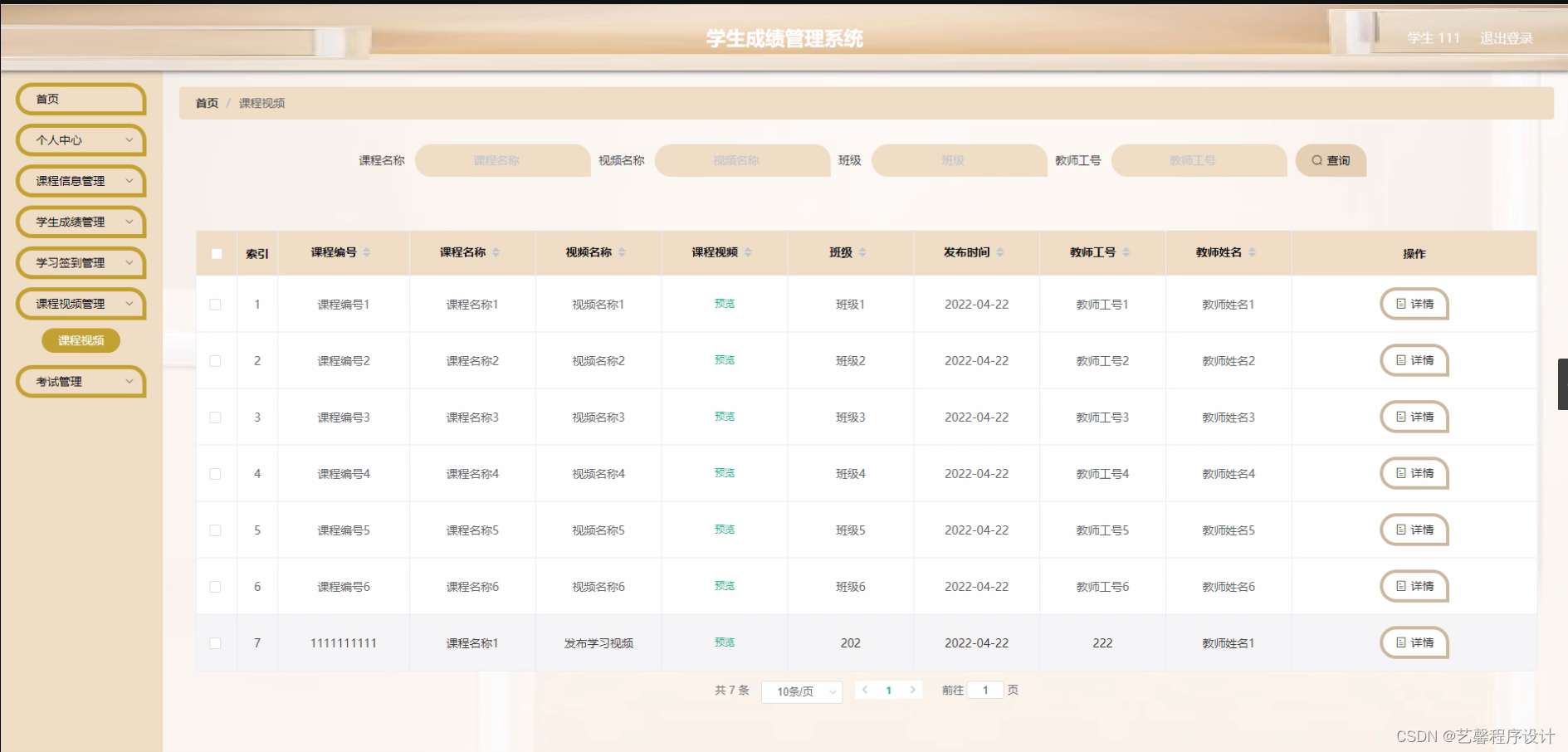Sort the table by 班级 column
The width and height of the screenshot is (1568, 752).
pyautogui.click(x=863, y=253)
